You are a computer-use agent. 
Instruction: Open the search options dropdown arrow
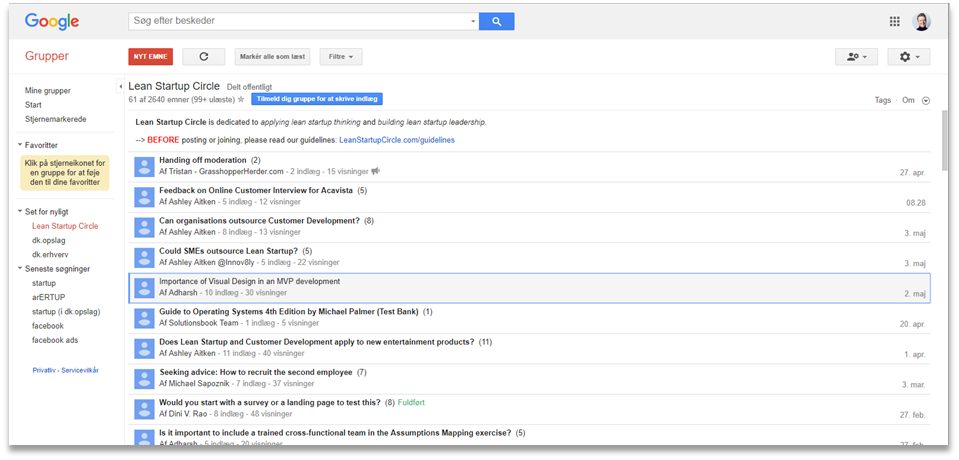click(x=473, y=21)
